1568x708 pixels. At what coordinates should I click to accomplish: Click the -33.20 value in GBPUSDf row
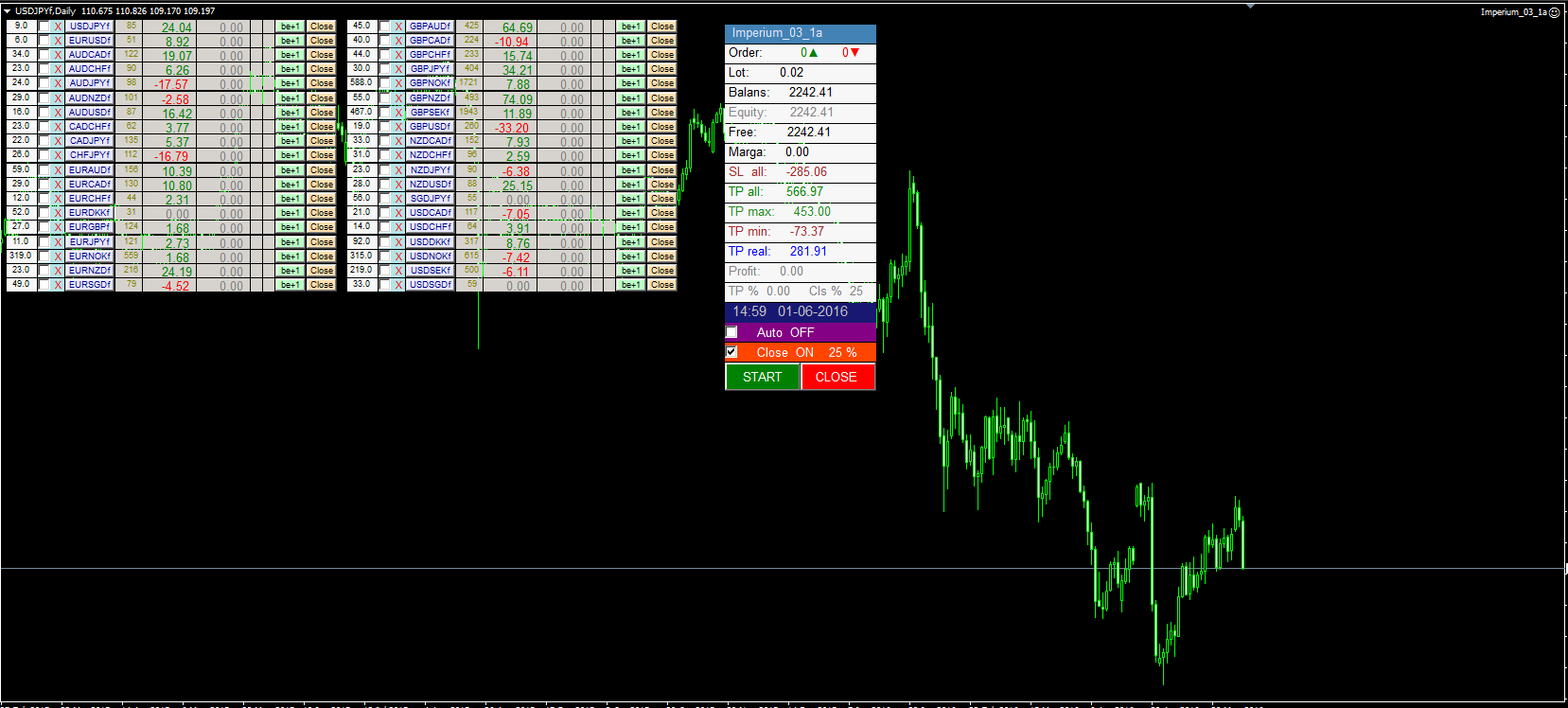pos(512,128)
